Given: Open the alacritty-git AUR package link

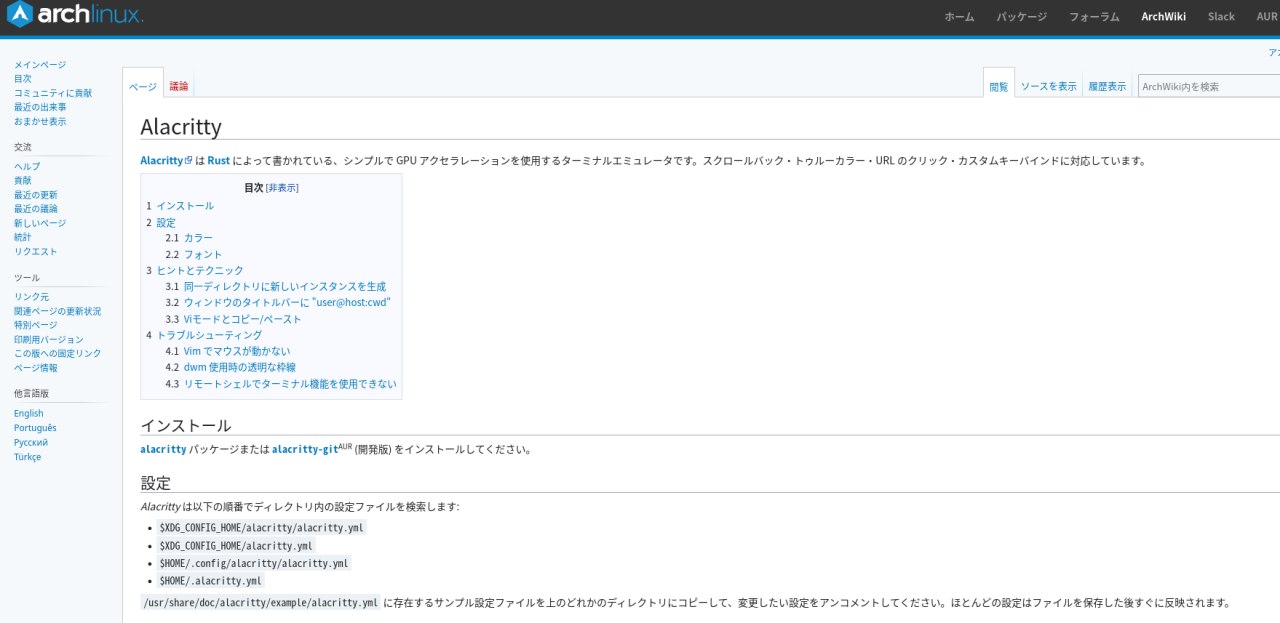Looking at the screenshot, I should coord(305,450).
